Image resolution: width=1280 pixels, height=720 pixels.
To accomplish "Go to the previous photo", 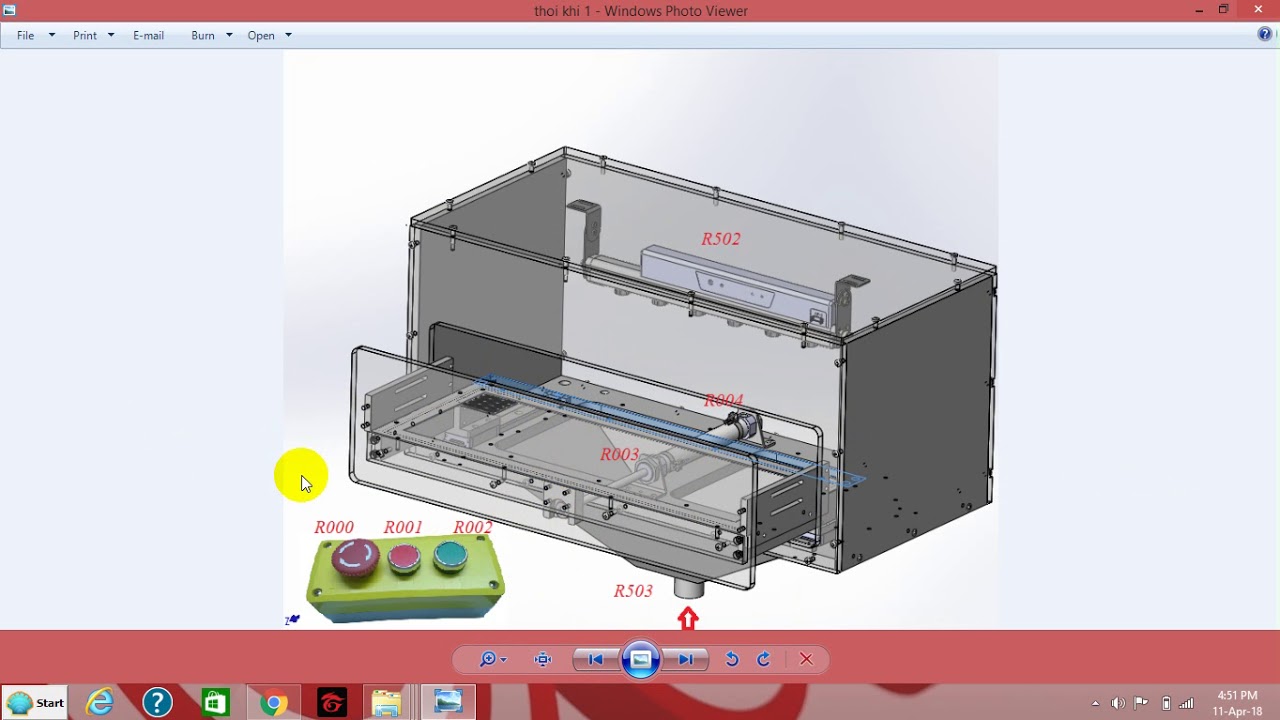I will point(595,659).
